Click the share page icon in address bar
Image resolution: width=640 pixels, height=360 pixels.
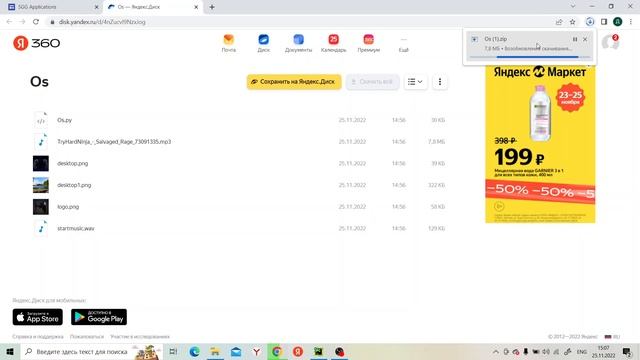point(559,22)
